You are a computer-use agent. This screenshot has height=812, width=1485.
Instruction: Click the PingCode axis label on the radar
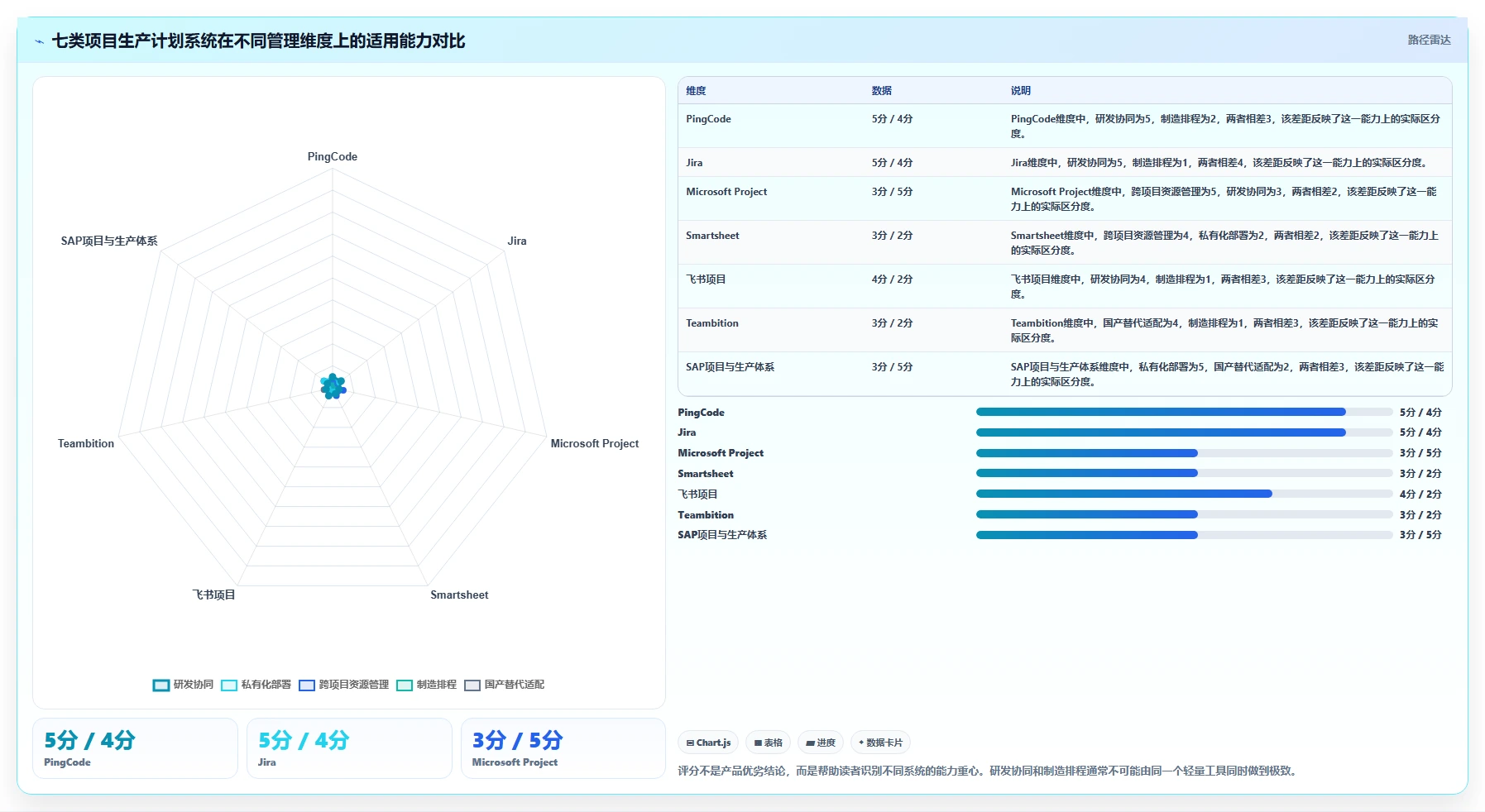pos(333,156)
